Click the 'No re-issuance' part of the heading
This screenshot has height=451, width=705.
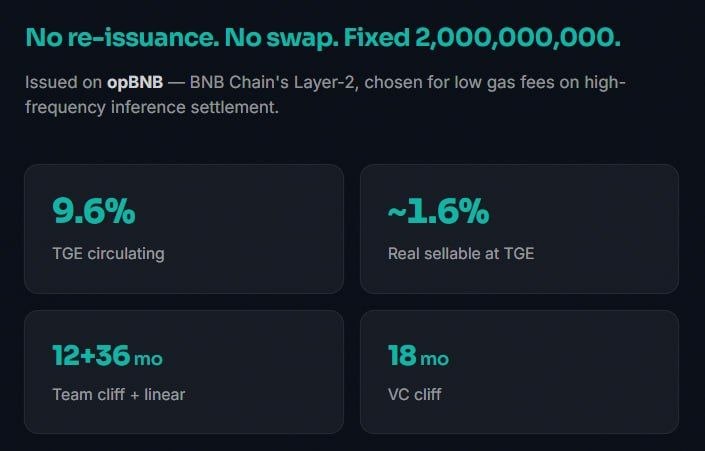click(122, 37)
